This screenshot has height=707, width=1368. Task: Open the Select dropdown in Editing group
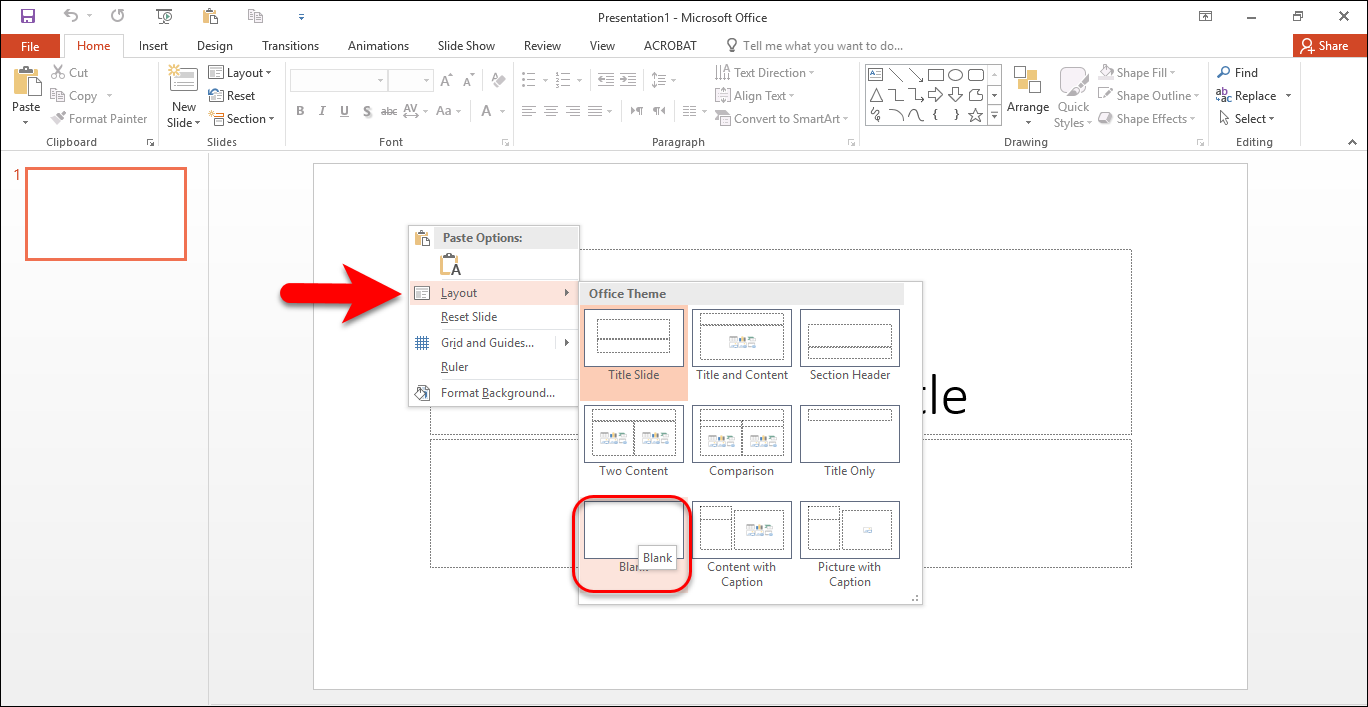point(1246,119)
